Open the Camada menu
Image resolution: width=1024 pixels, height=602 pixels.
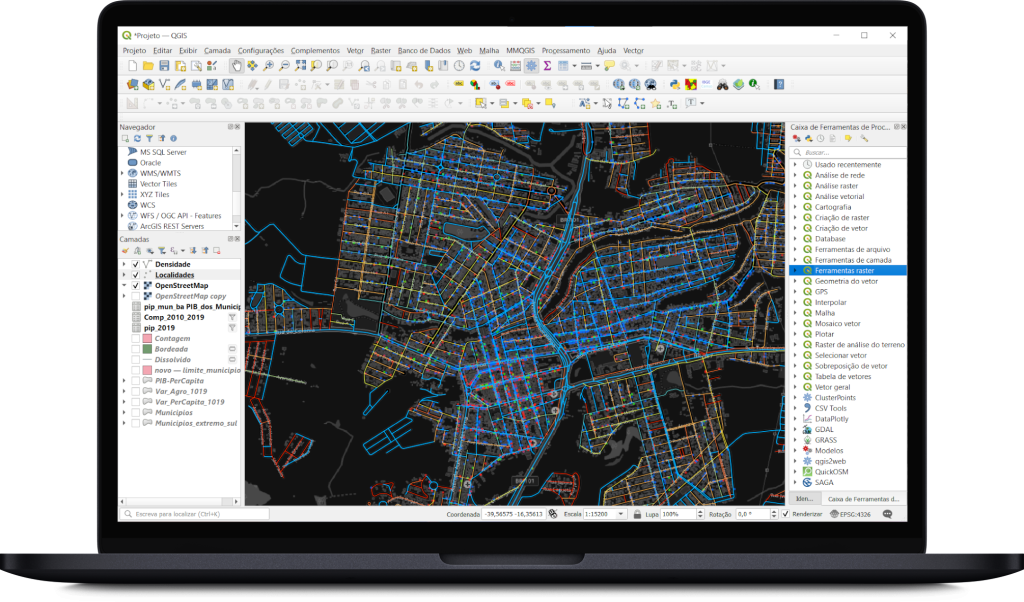[217, 50]
